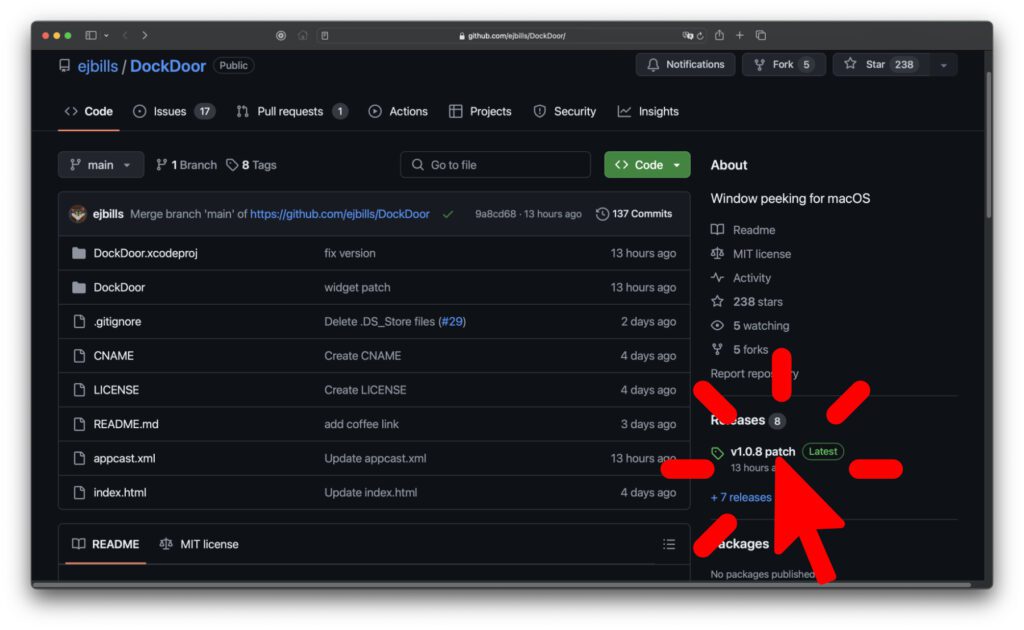Click the Go to file search field
1024x630 pixels.
pos(496,165)
